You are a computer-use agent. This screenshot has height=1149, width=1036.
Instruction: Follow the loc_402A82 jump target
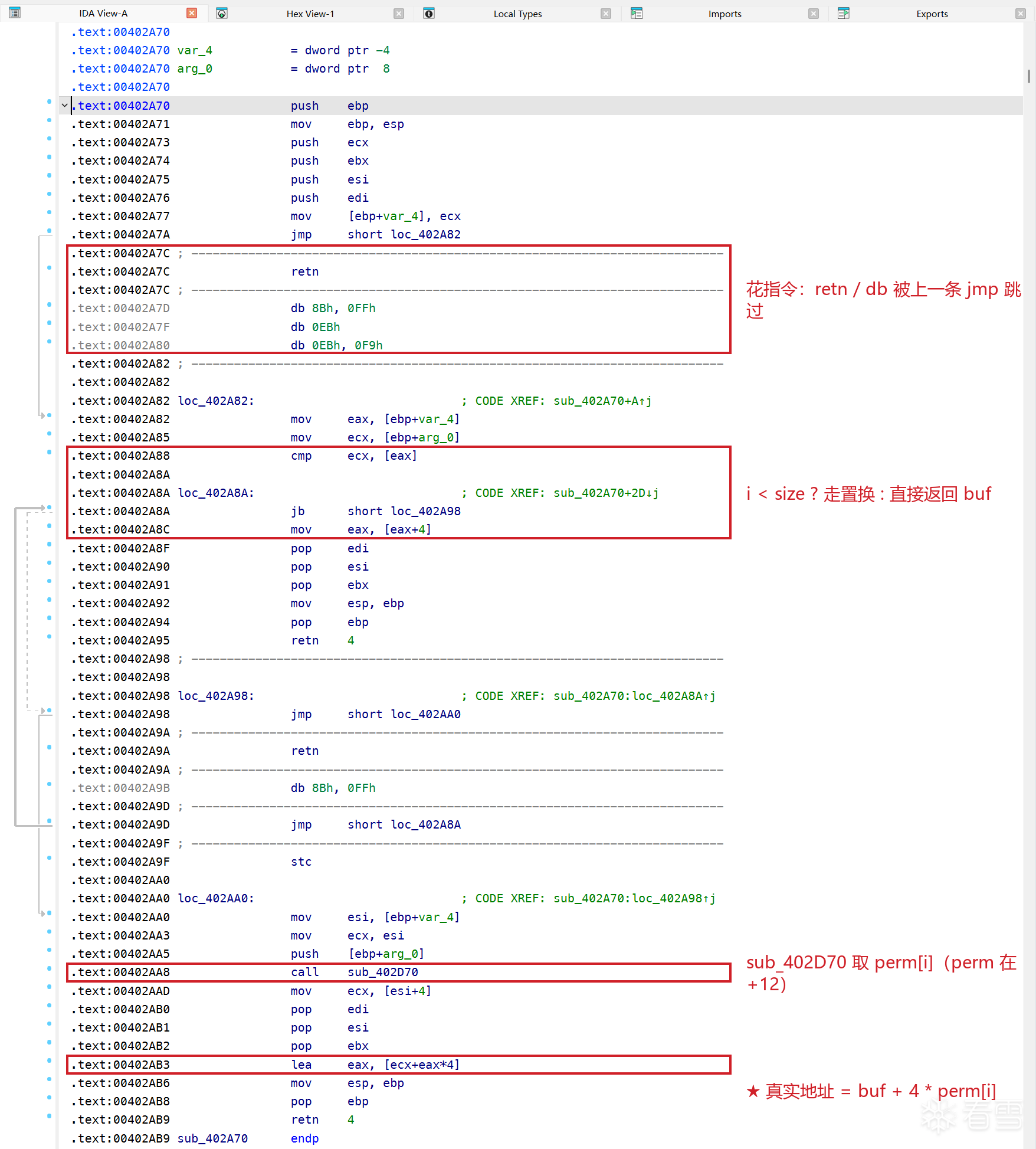[425, 235]
